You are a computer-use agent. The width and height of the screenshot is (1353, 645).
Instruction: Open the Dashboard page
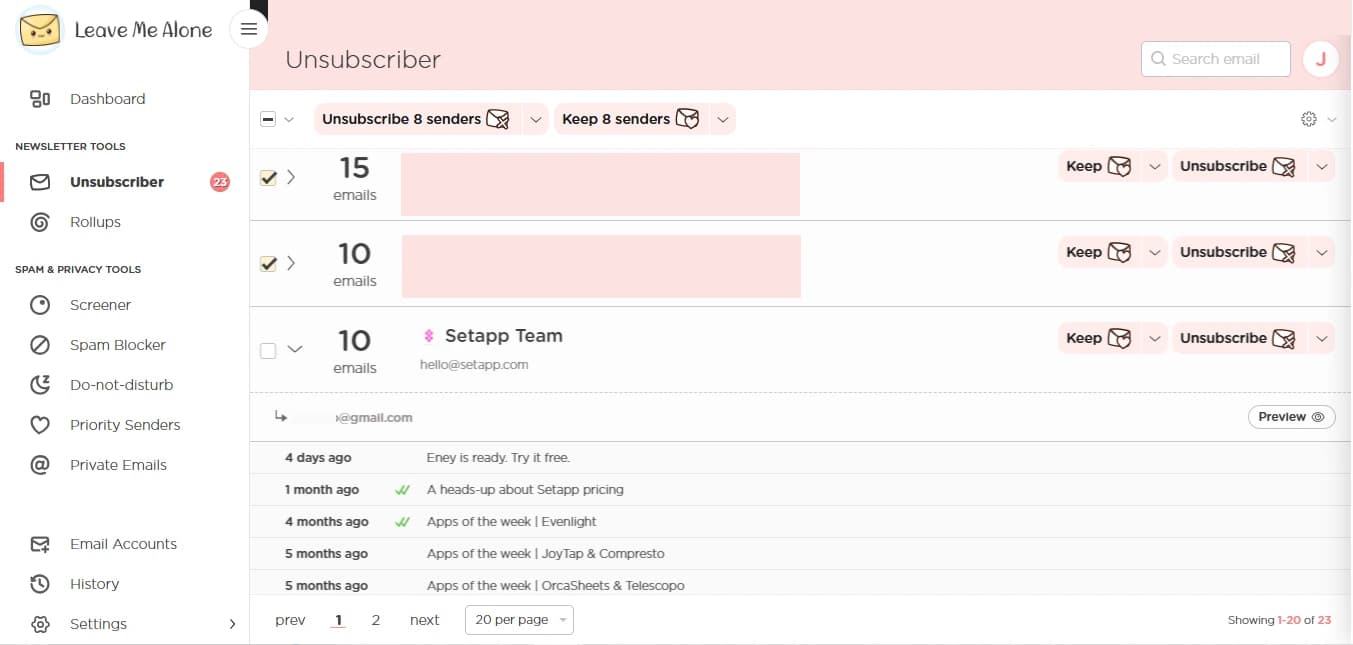[x=107, y=99]
